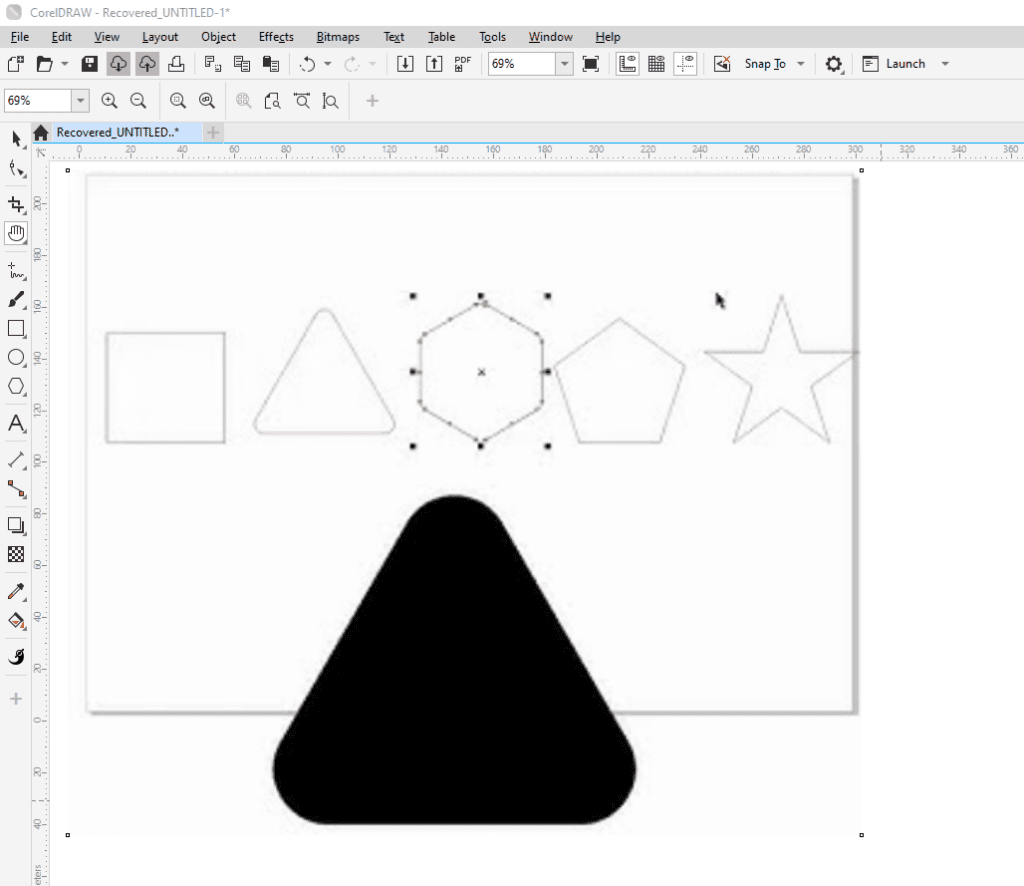Toggle the document grid display

click(x=657, y=63)
